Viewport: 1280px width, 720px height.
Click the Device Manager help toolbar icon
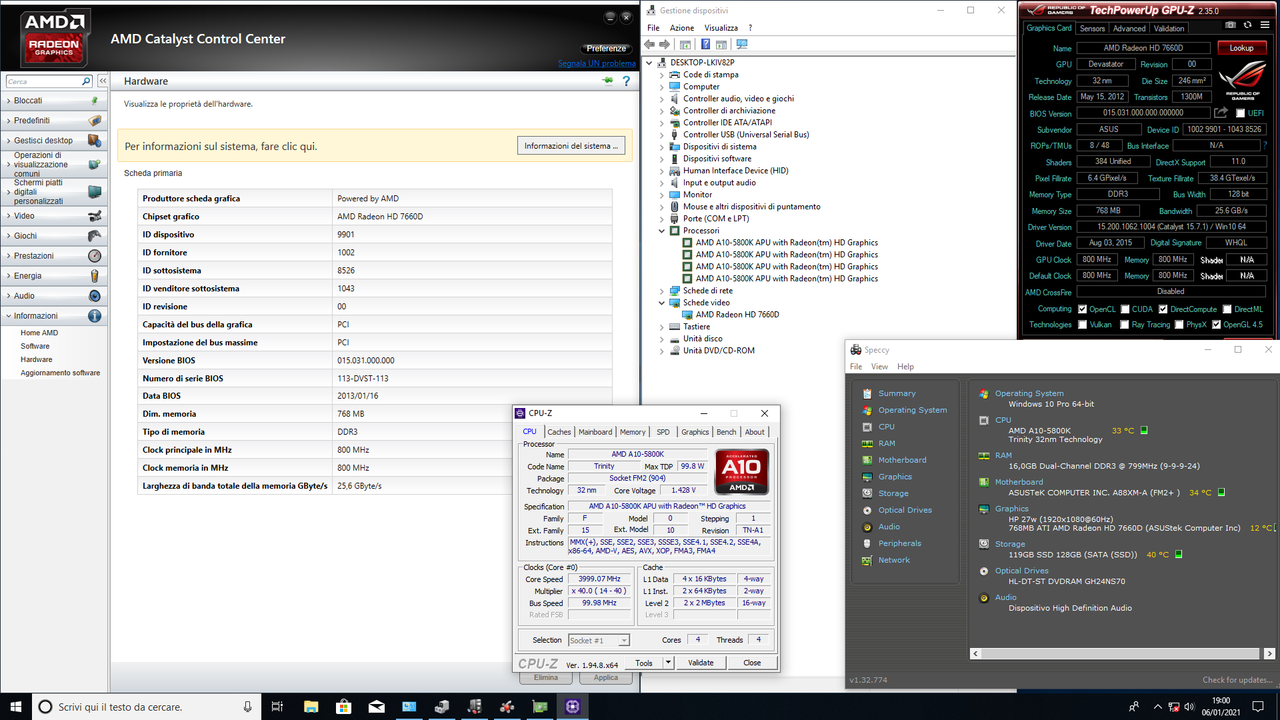click(706, 45)
